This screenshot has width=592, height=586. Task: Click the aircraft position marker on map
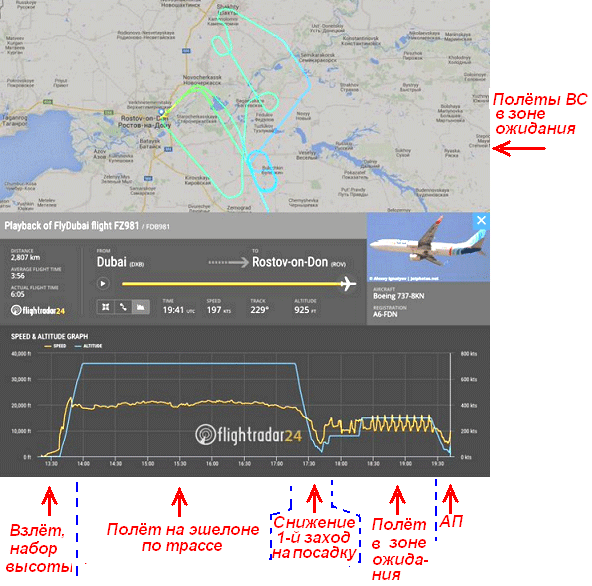click(x=162, y=113)
